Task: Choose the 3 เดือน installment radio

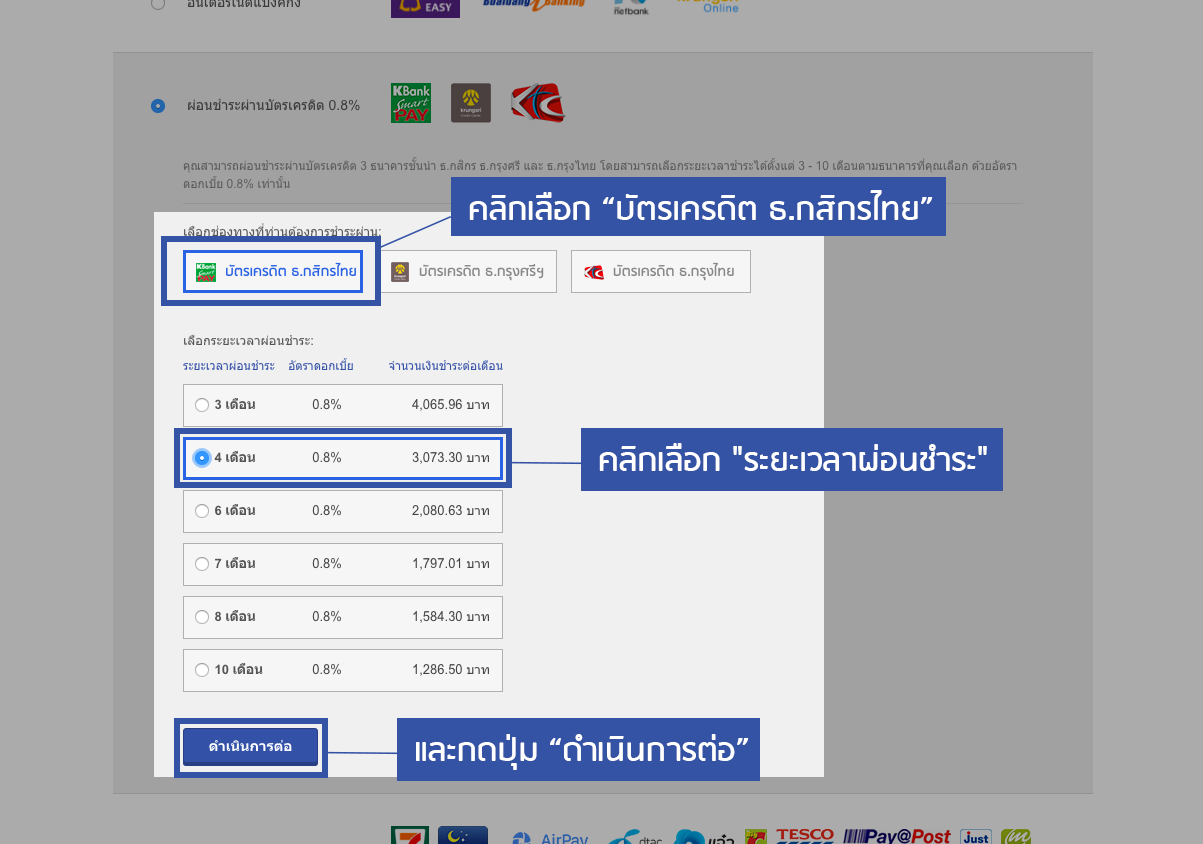Action: 202,405
